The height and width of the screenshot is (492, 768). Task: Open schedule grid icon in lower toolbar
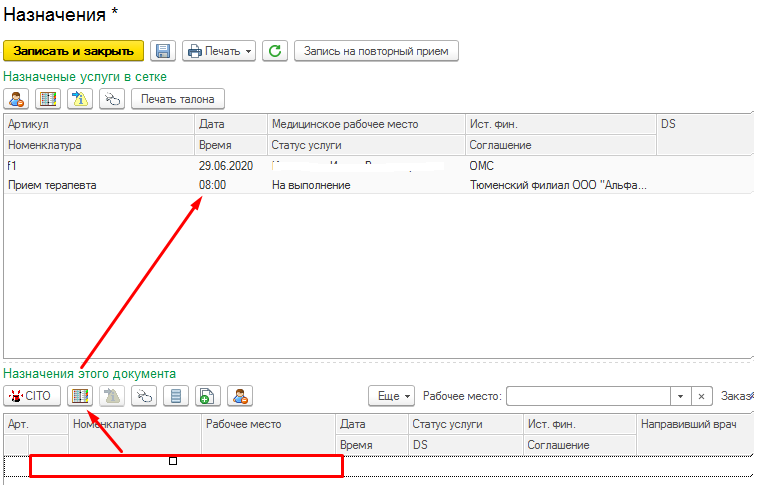click(x=80, y=395)
